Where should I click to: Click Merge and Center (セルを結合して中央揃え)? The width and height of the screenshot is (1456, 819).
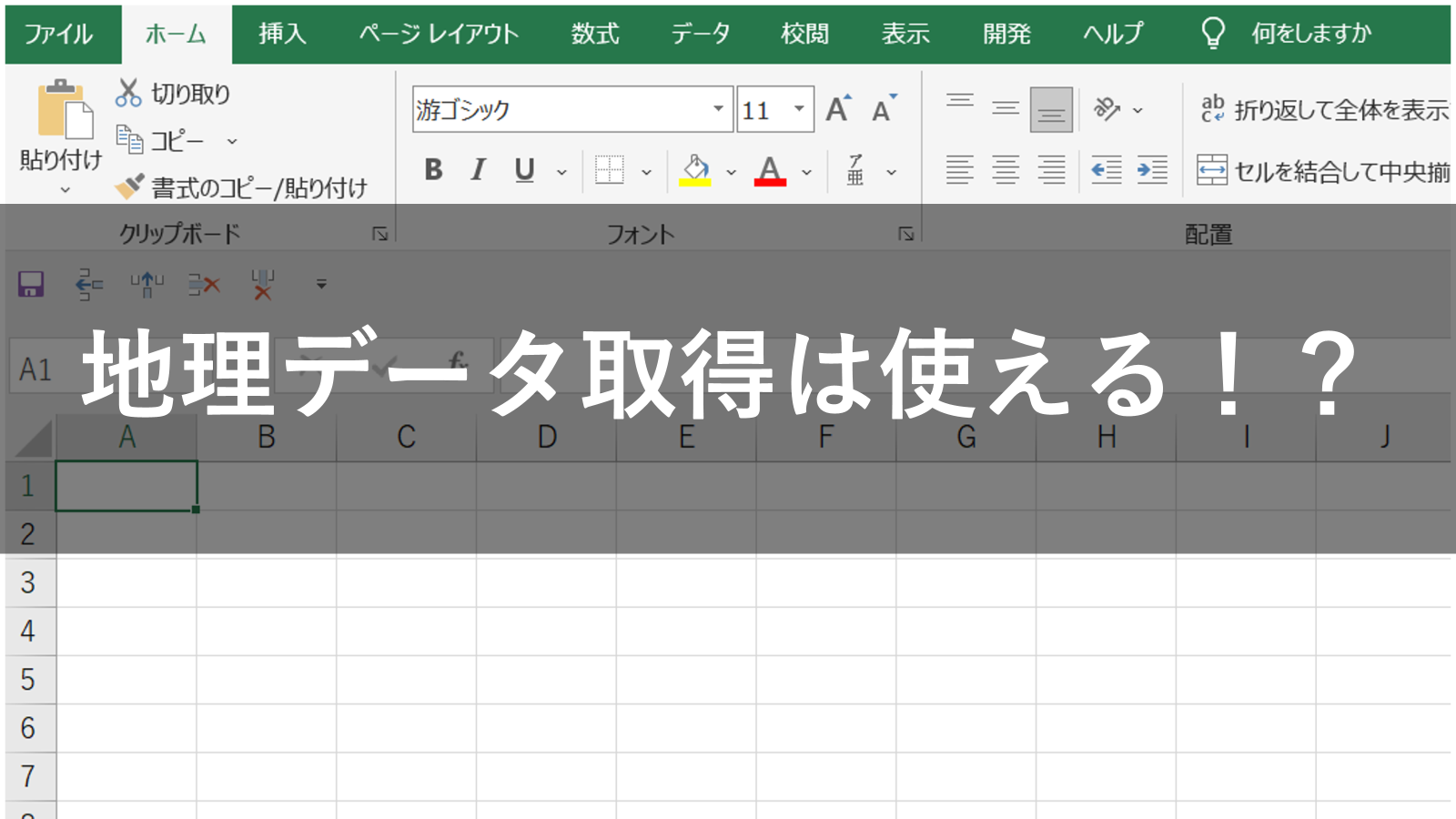coord(1324,170)
